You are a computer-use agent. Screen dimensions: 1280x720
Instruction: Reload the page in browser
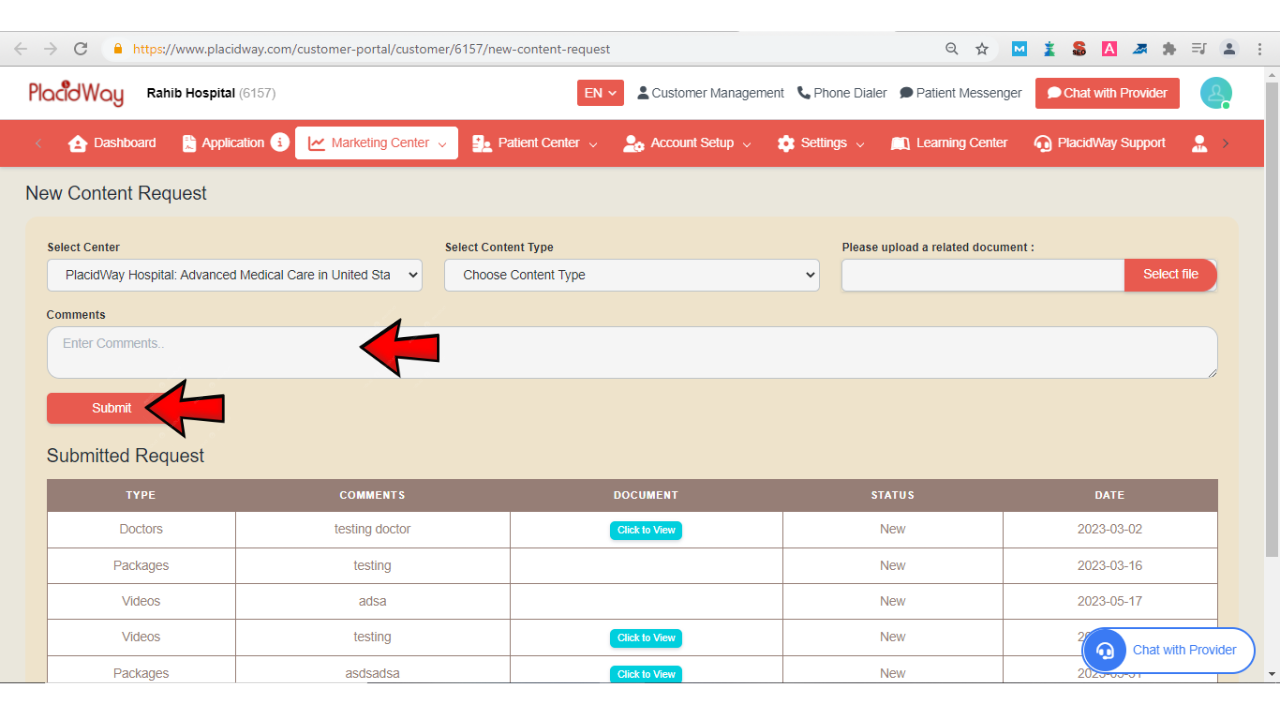pos(81,49)
